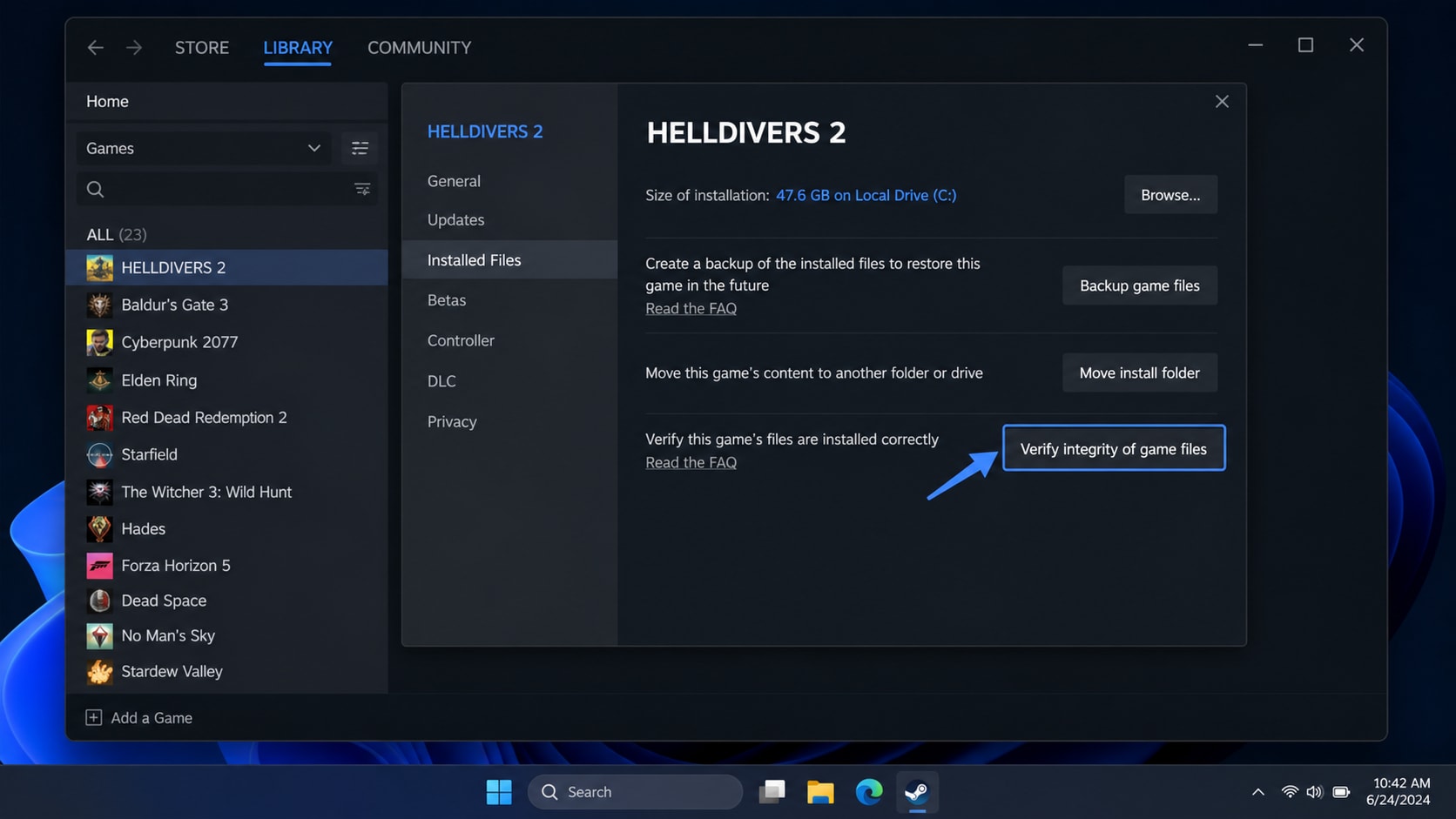Open the library filter settings icon
This screenshot has width=1456, height=819.
point(360,149)
